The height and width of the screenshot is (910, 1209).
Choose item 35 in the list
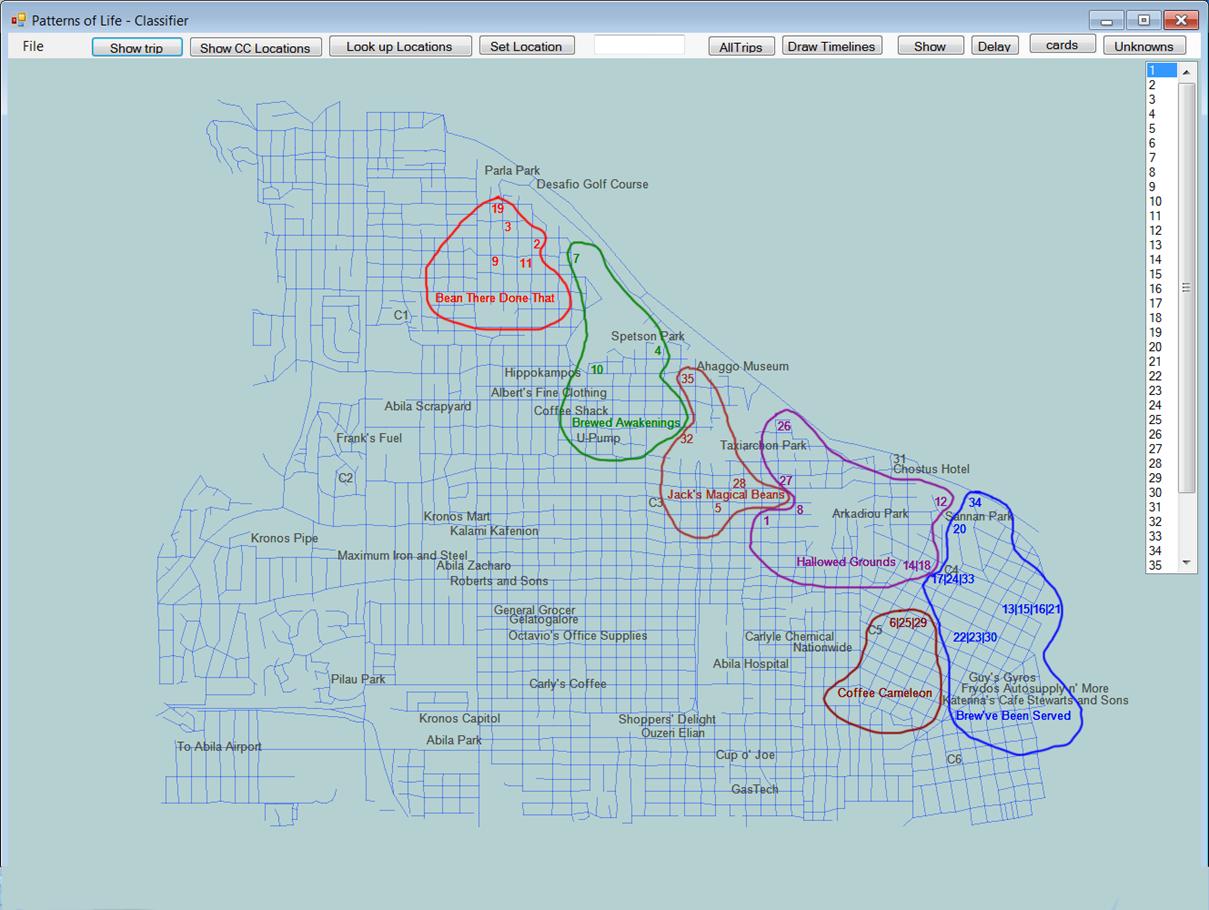[x=1160, y=565]
